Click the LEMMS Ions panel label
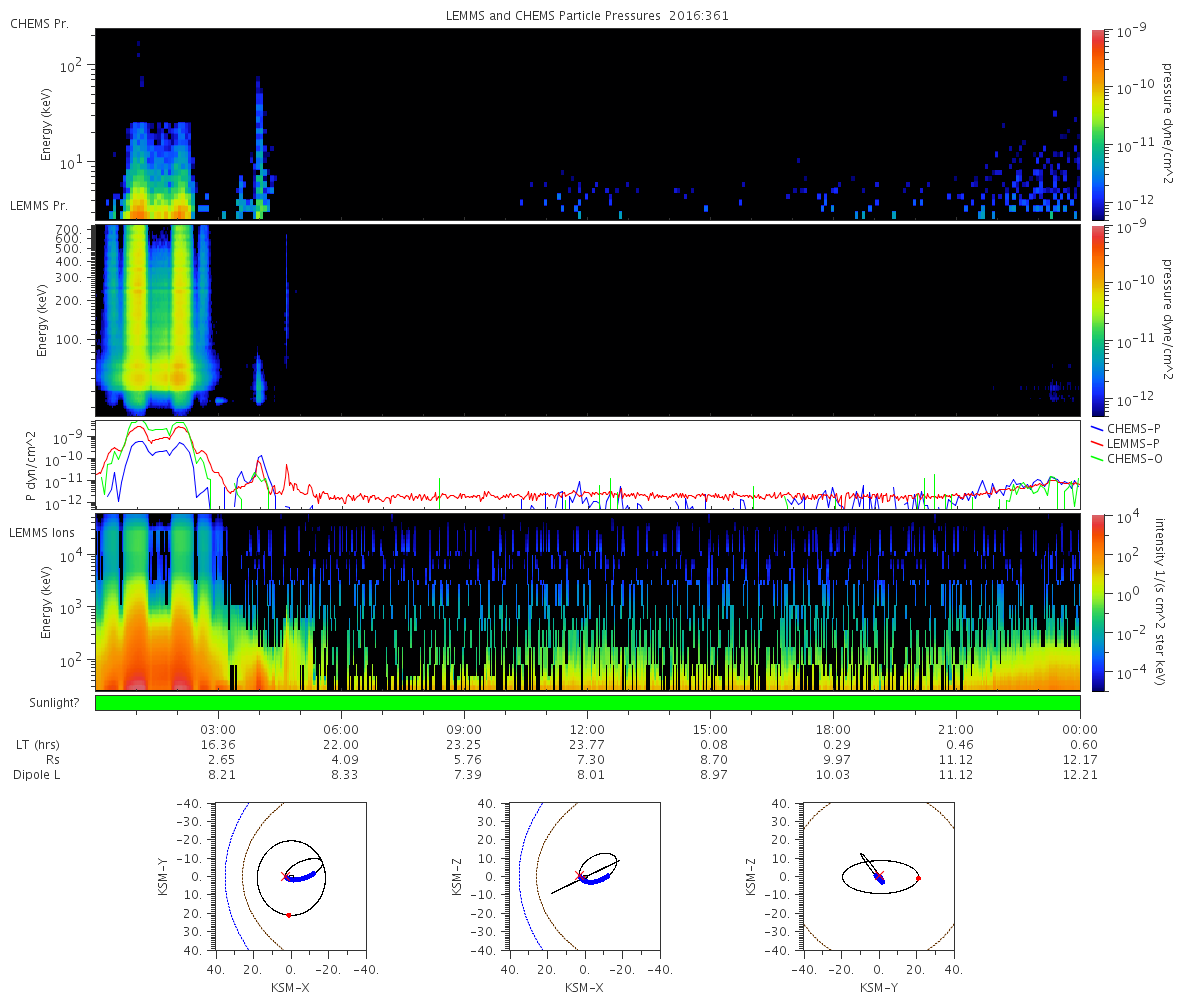 tap(42, 533)
